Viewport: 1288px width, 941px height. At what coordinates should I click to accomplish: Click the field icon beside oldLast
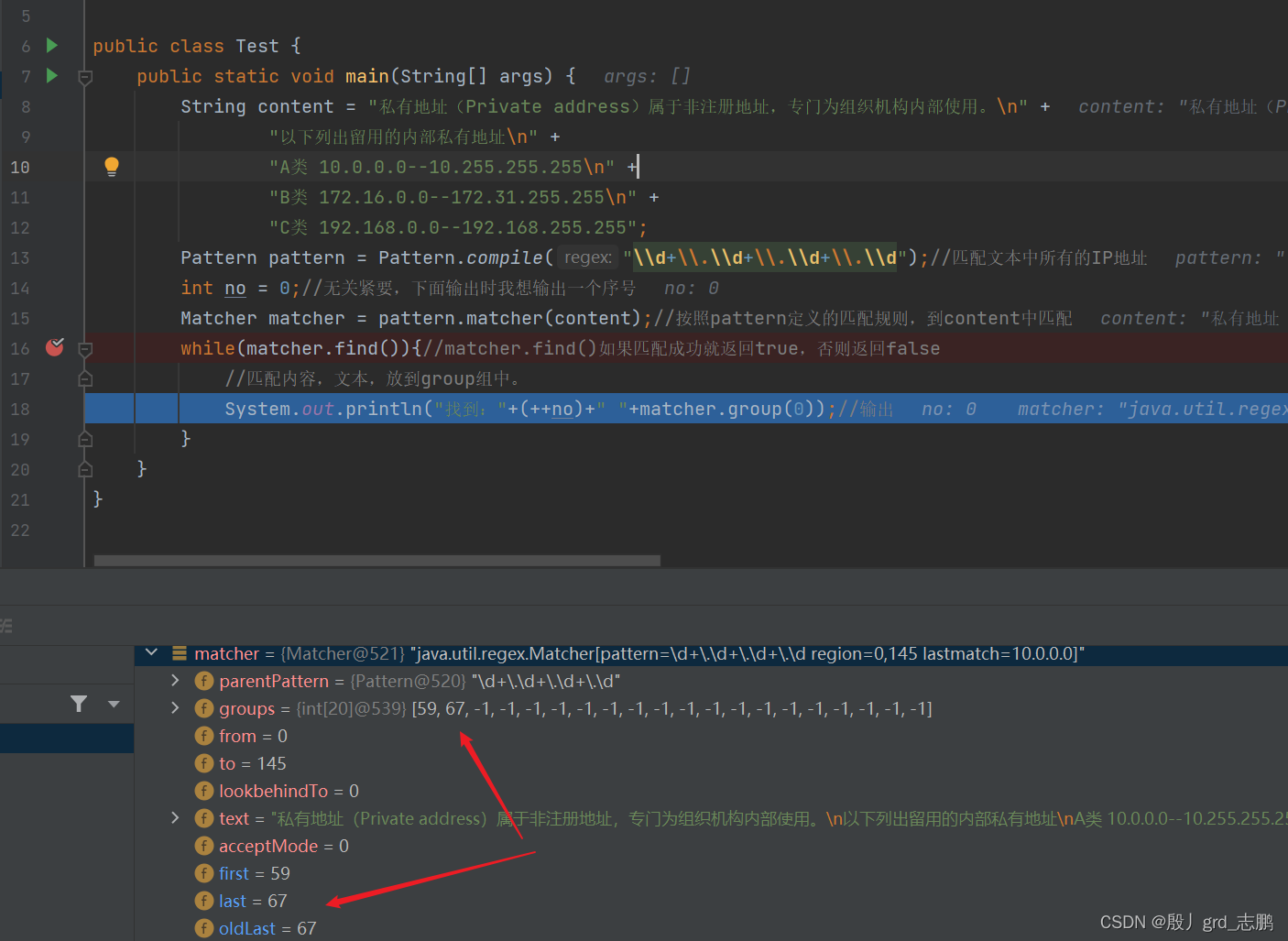click(204, 928)
